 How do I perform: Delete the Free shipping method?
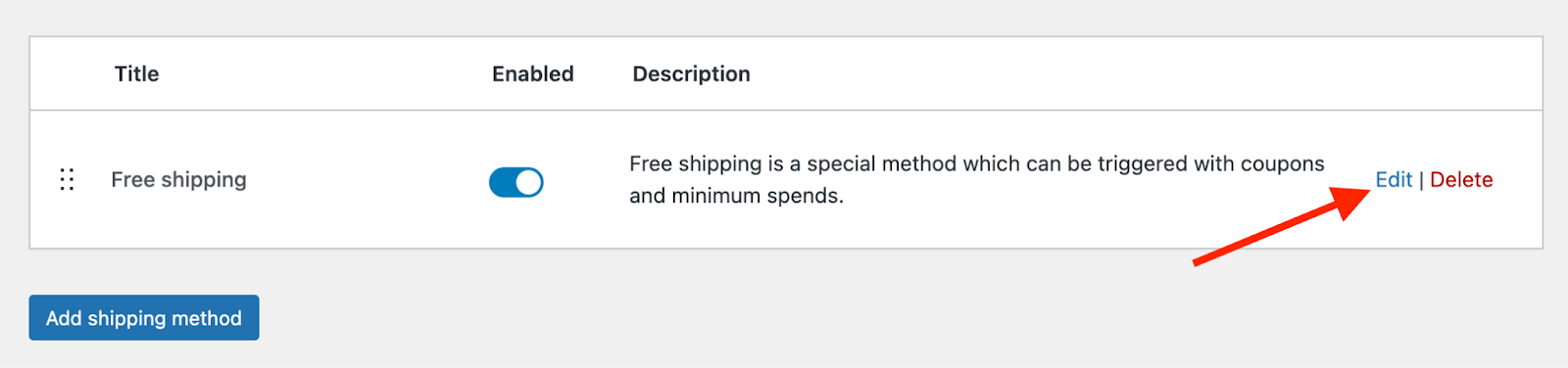pyautogui.click(x=1461, y=180)
